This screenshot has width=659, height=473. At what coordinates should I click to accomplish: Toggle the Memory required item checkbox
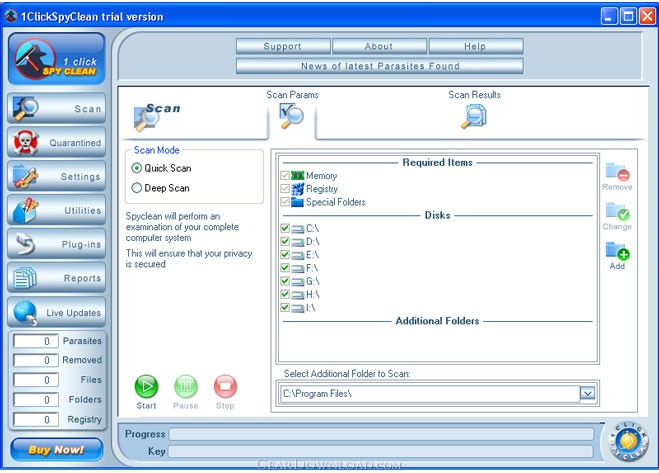click(285, 175)
